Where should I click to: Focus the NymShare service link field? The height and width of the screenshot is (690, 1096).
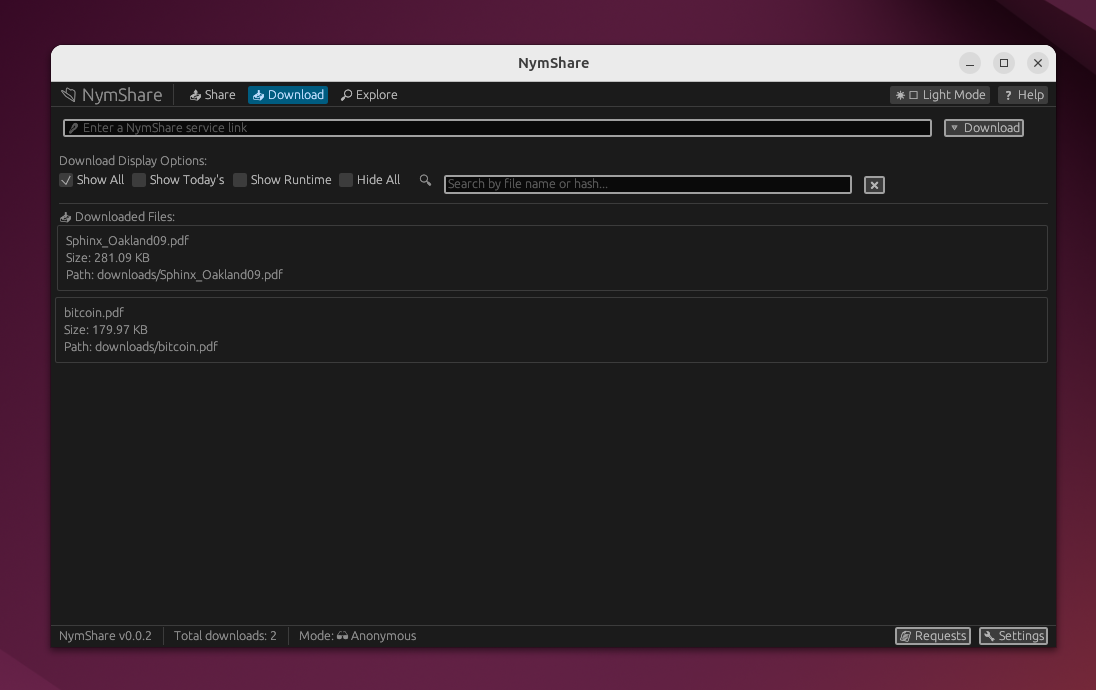point(497,128)
